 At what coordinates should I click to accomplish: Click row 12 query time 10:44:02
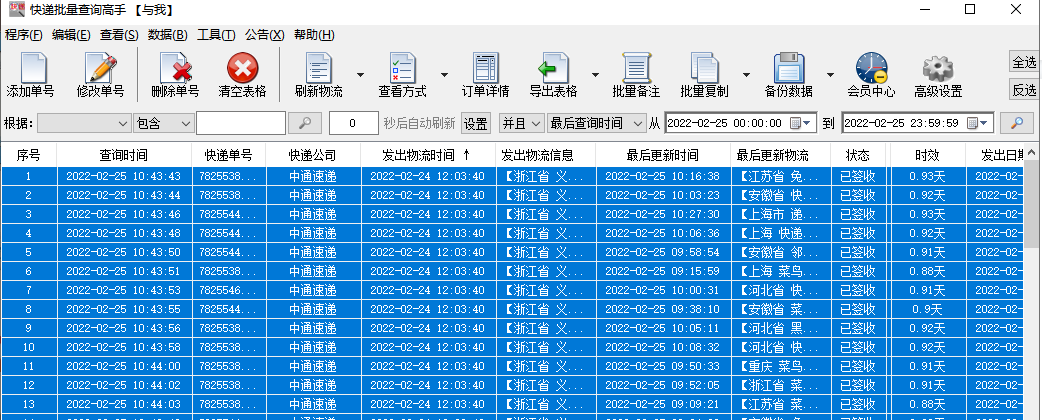click(x=124, y=385)
